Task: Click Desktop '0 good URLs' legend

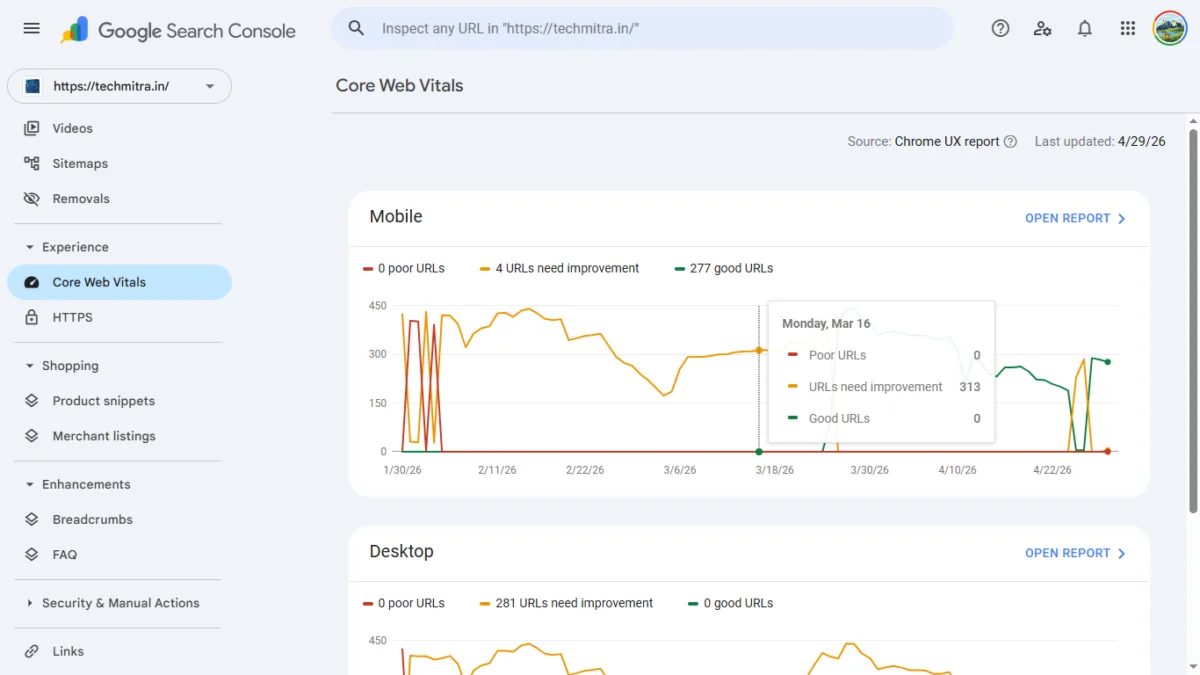Action: 731,603
